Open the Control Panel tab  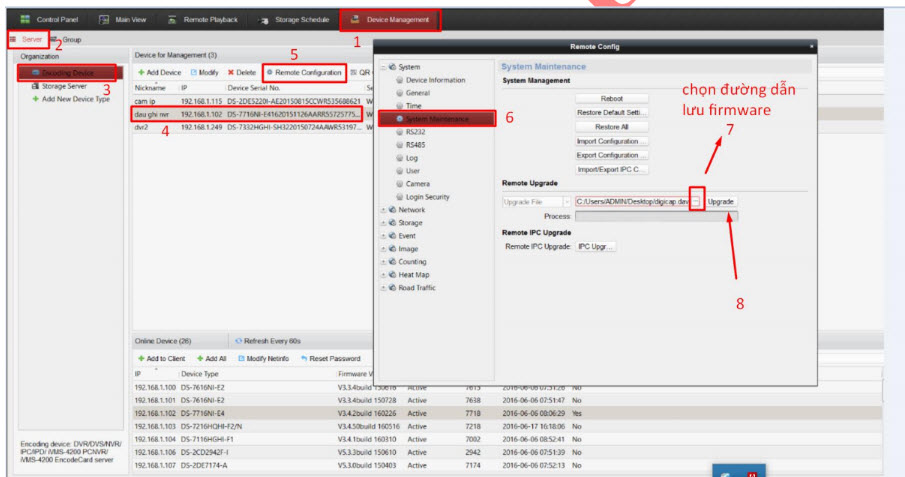(x=48, y=19)
